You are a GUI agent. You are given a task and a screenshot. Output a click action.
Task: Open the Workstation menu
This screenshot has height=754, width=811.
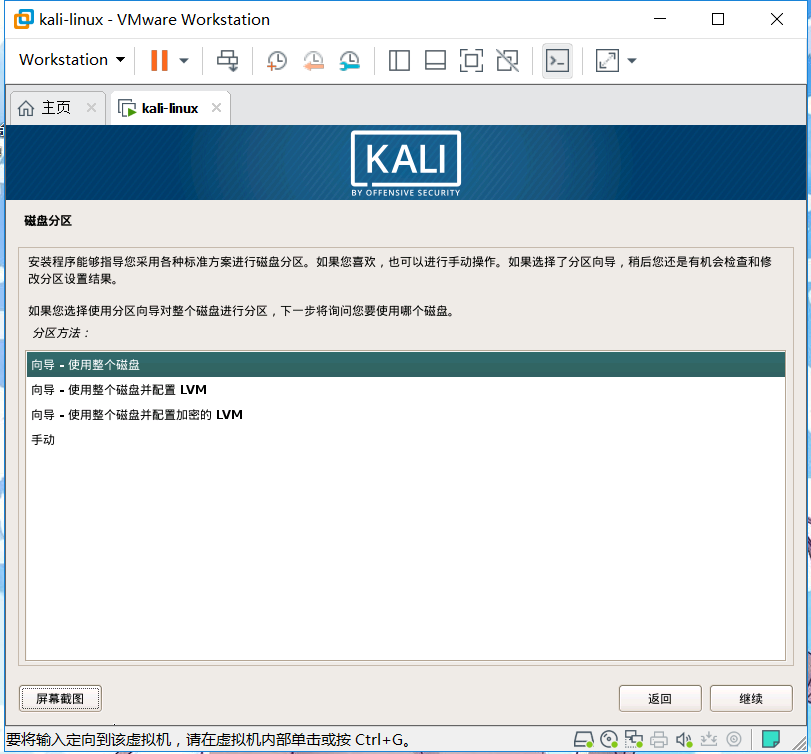(72, 59)
